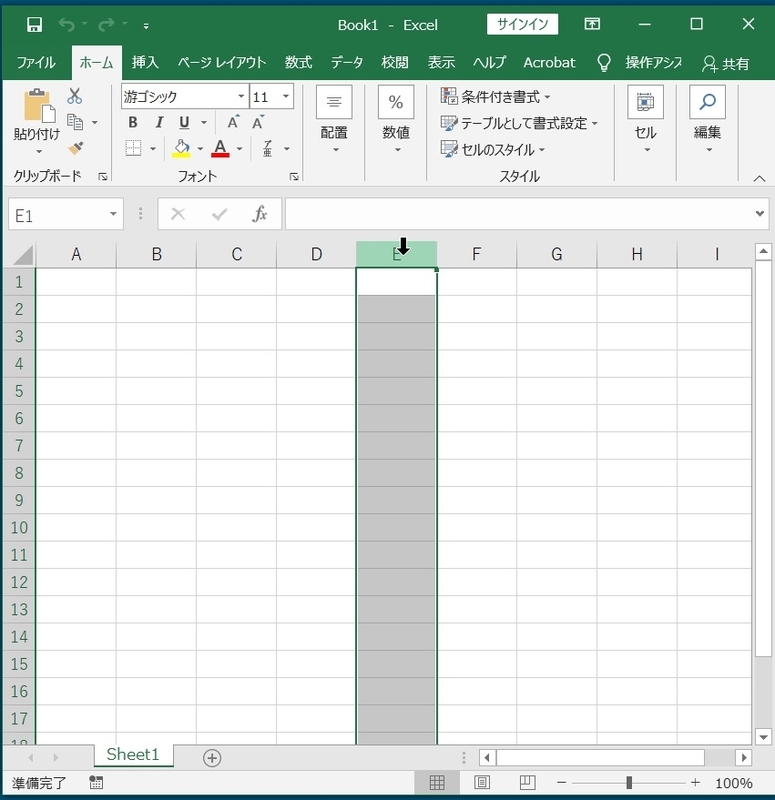Open the 数式 tab
This screenshot has height=800, width=775.
[x=298, y=63]
